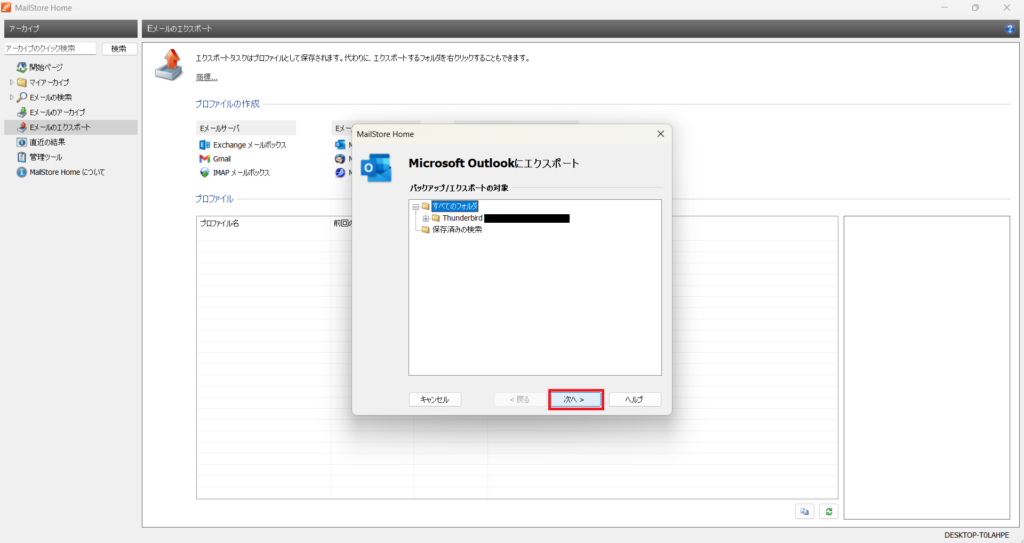Click the large export arrow icon
1024x543 pixels.
169,65
